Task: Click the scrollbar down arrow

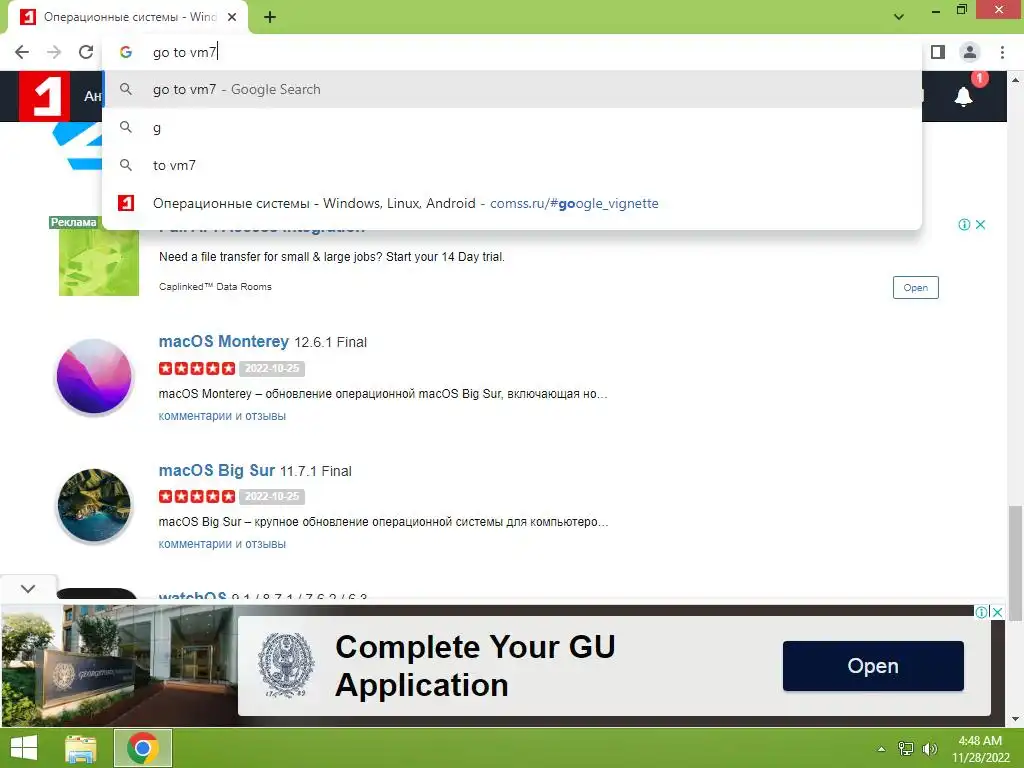Action: tap(1015, 719)
